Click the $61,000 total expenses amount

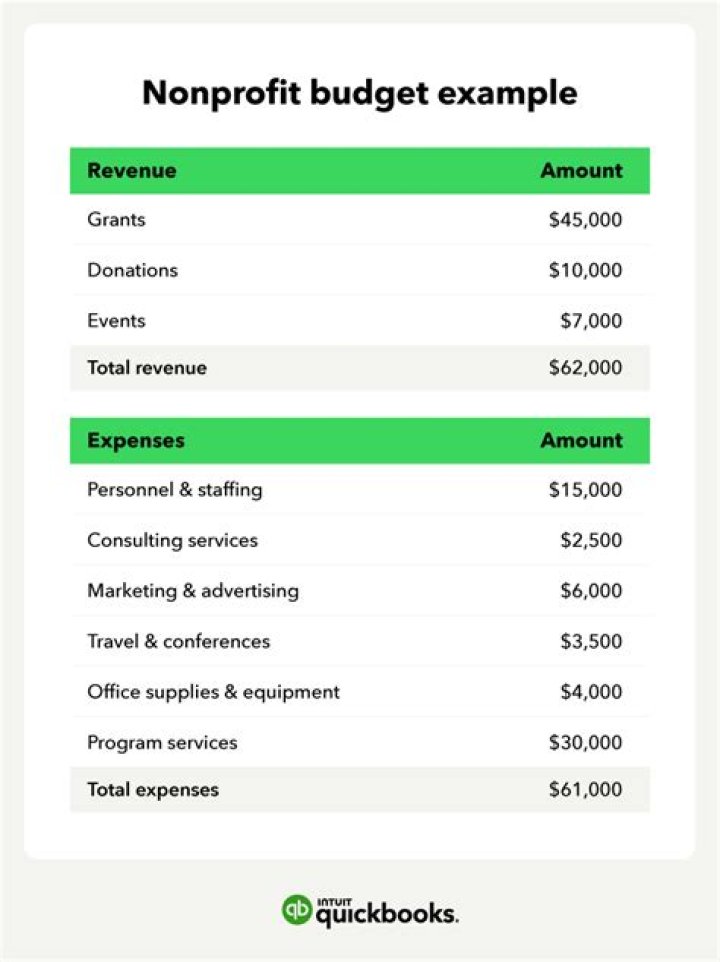pos(585,789)
